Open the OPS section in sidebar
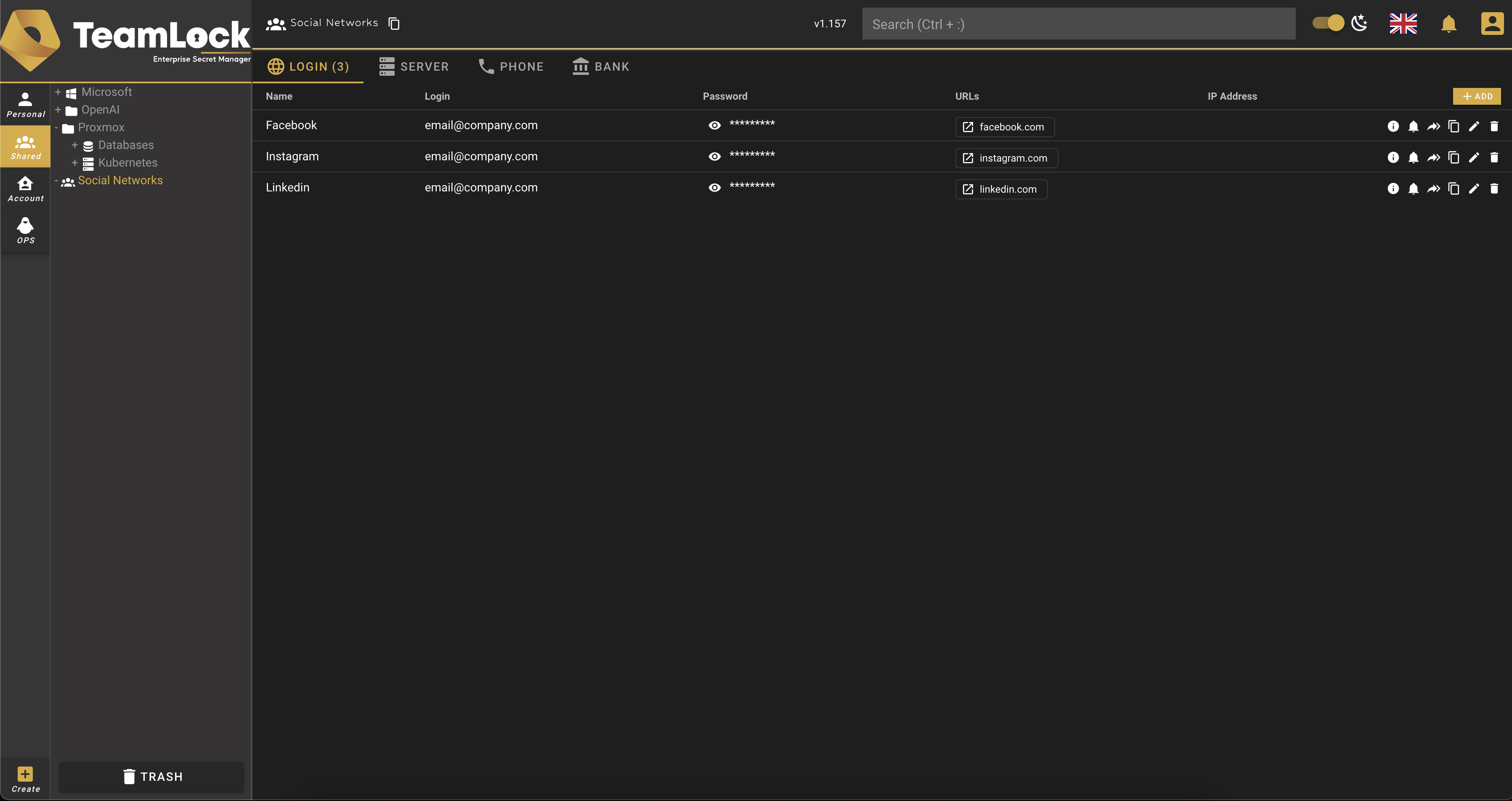The height and width of the screenshot is (801, 1512). point(25,230)
